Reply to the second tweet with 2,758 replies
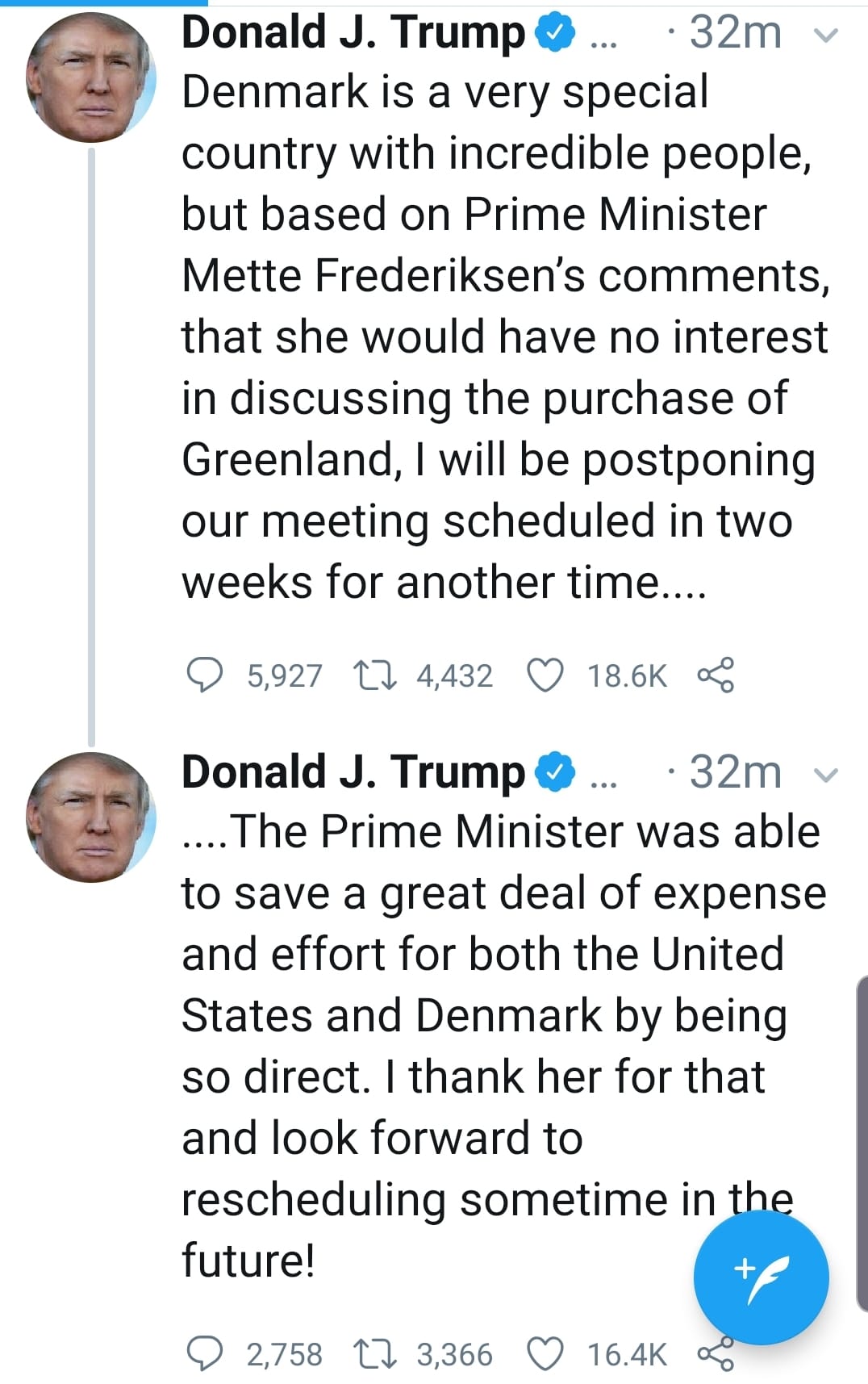Screen dimensions: 868x1384 [x=204, y=1354]
